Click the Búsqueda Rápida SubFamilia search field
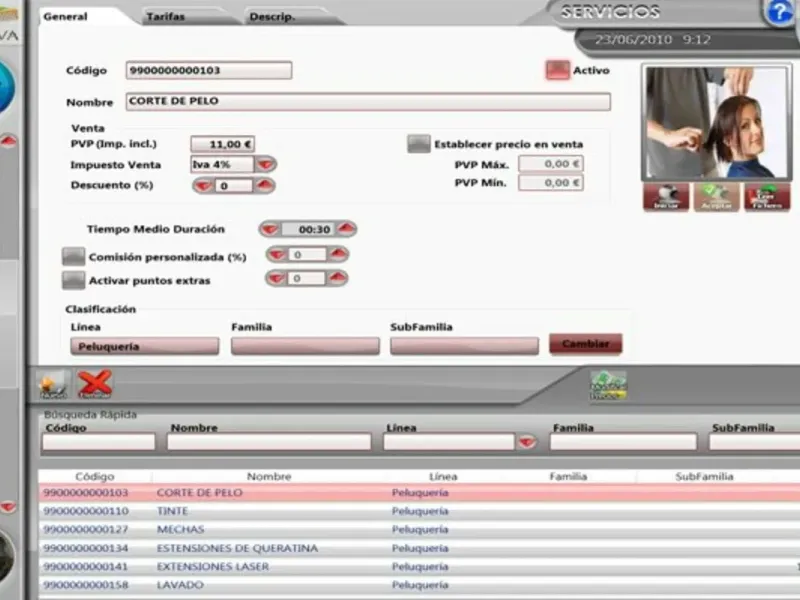 click(754, 442)
